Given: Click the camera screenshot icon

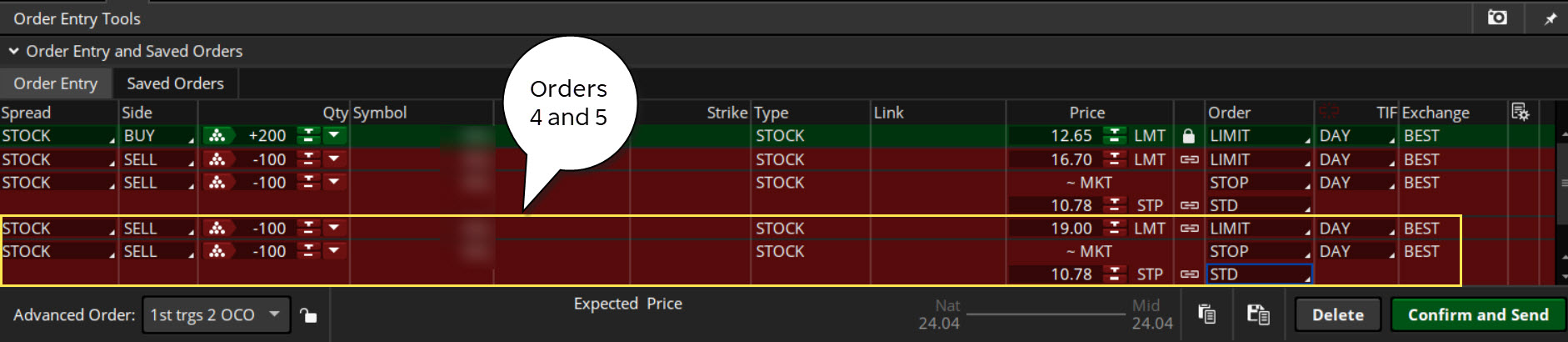Looking at the screenshot, I should tap(1497, 18).
